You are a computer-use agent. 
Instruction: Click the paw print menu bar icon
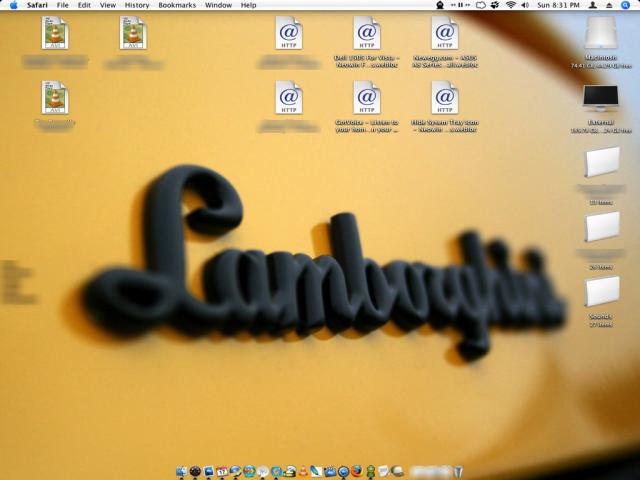pyautogui.click(x=495, y=5)
